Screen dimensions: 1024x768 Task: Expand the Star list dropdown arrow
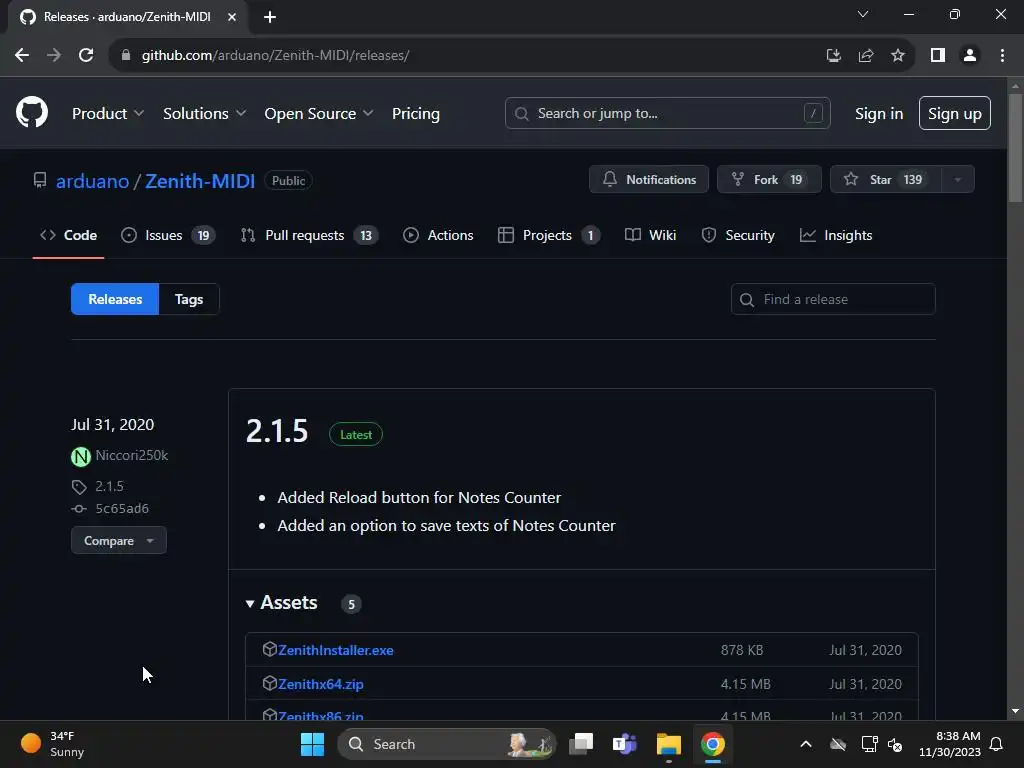(957, 180)
